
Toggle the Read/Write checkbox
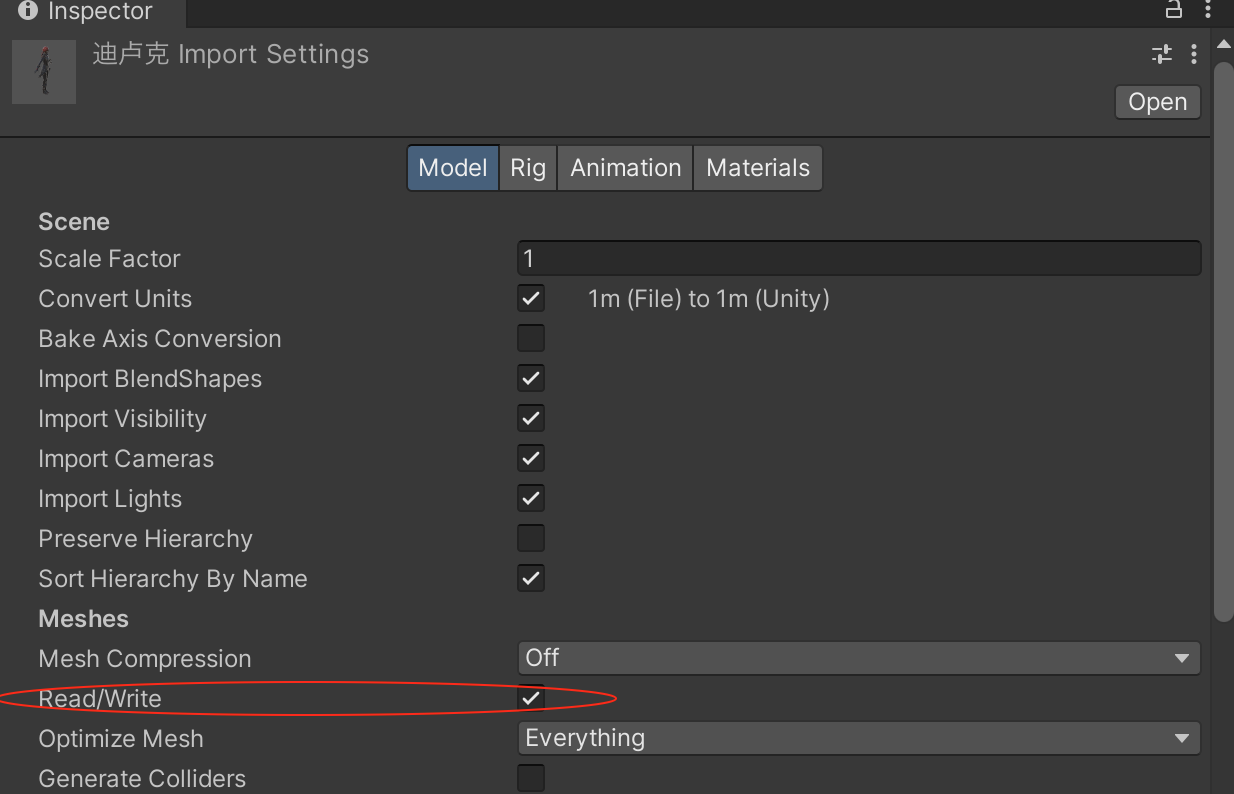point(531,698)
